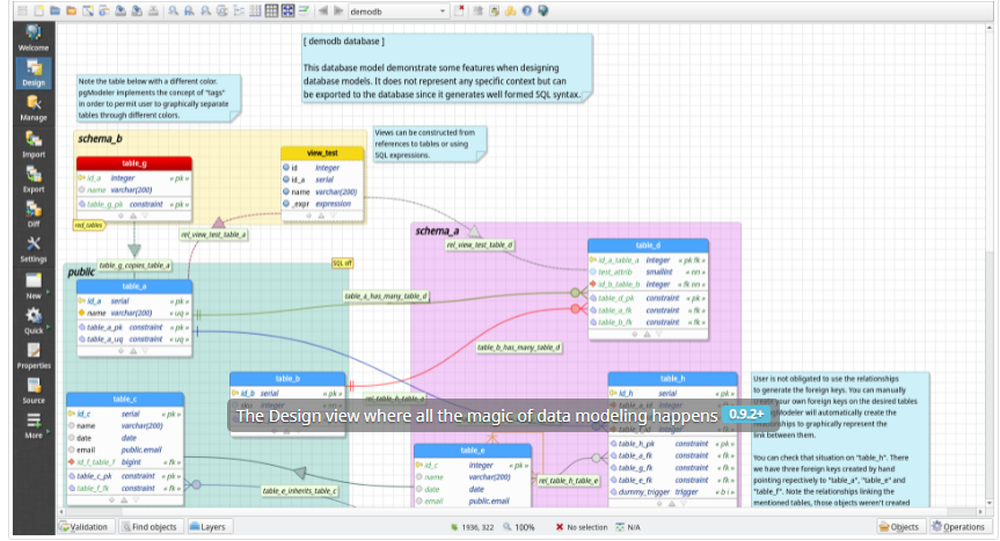Select the table_h title bar
The image size is (1000, 541).
click(x=672, y=379)
